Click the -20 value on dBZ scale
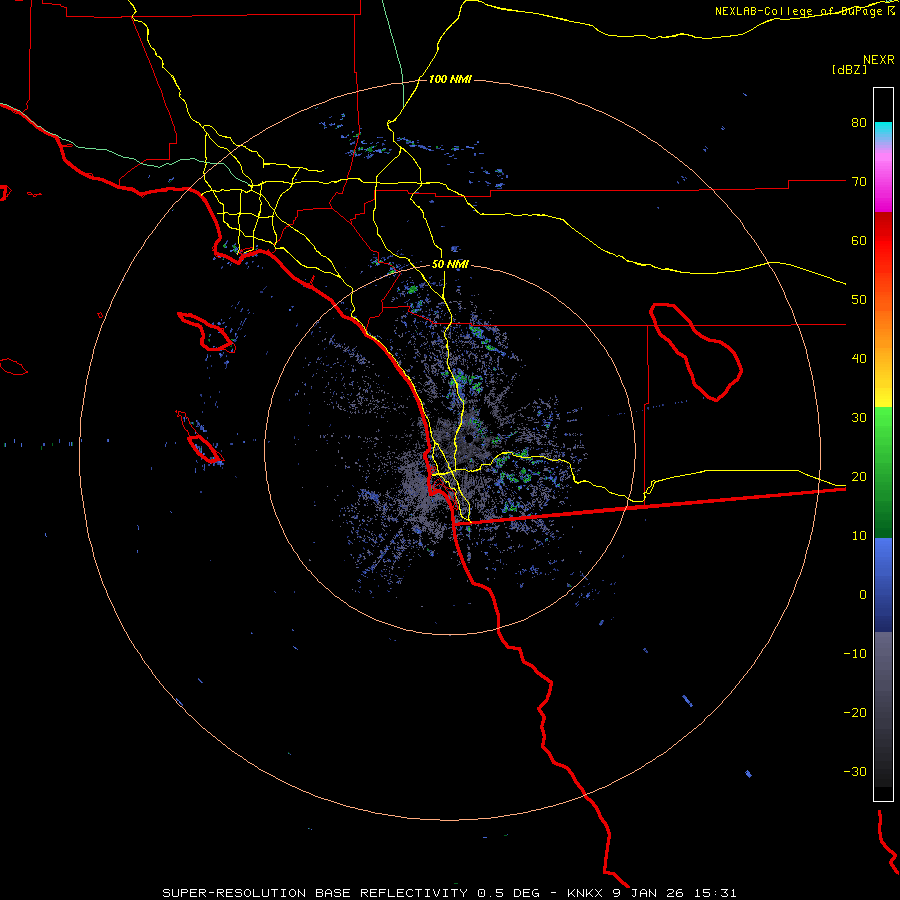This screenshot has width=900, height=900. 855,712
